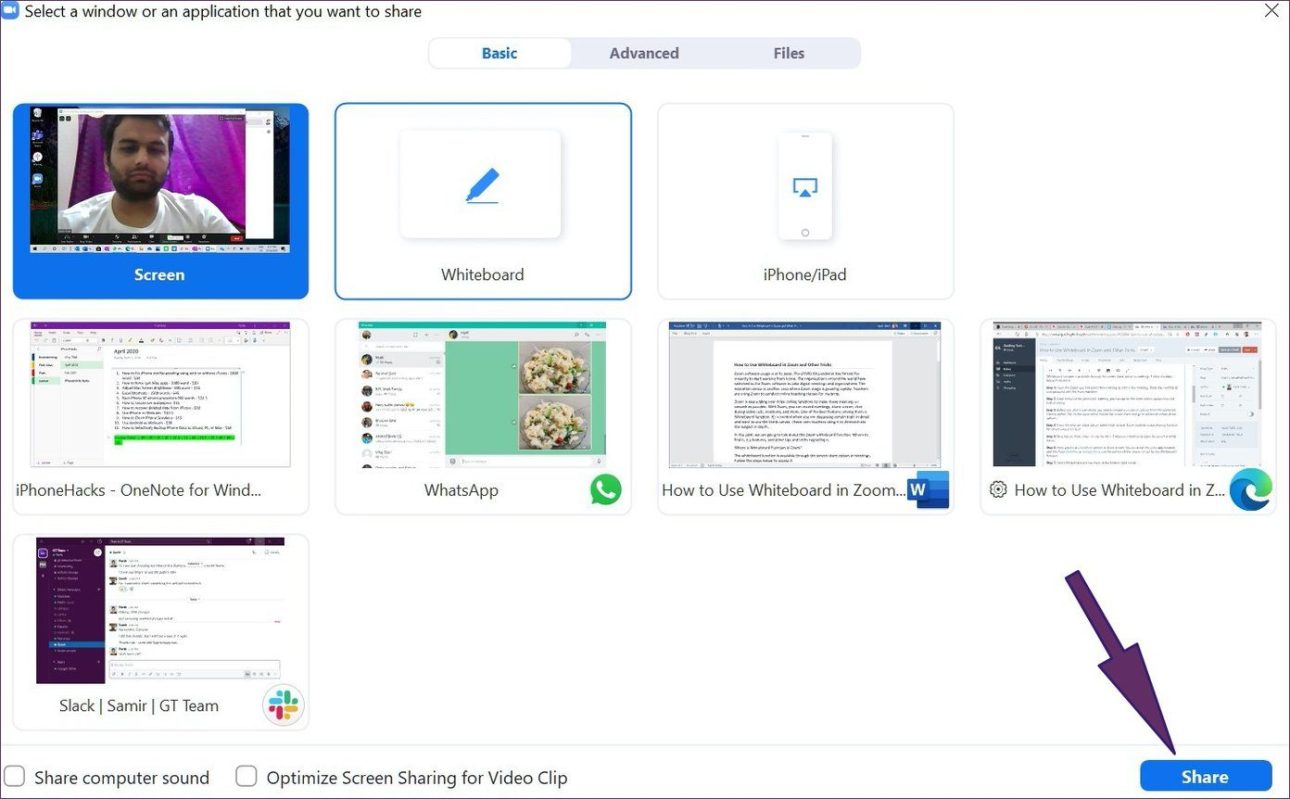Click the WhatsApp app icon badge
This screenshot has height=799, width=1290.
coord(605,489)
